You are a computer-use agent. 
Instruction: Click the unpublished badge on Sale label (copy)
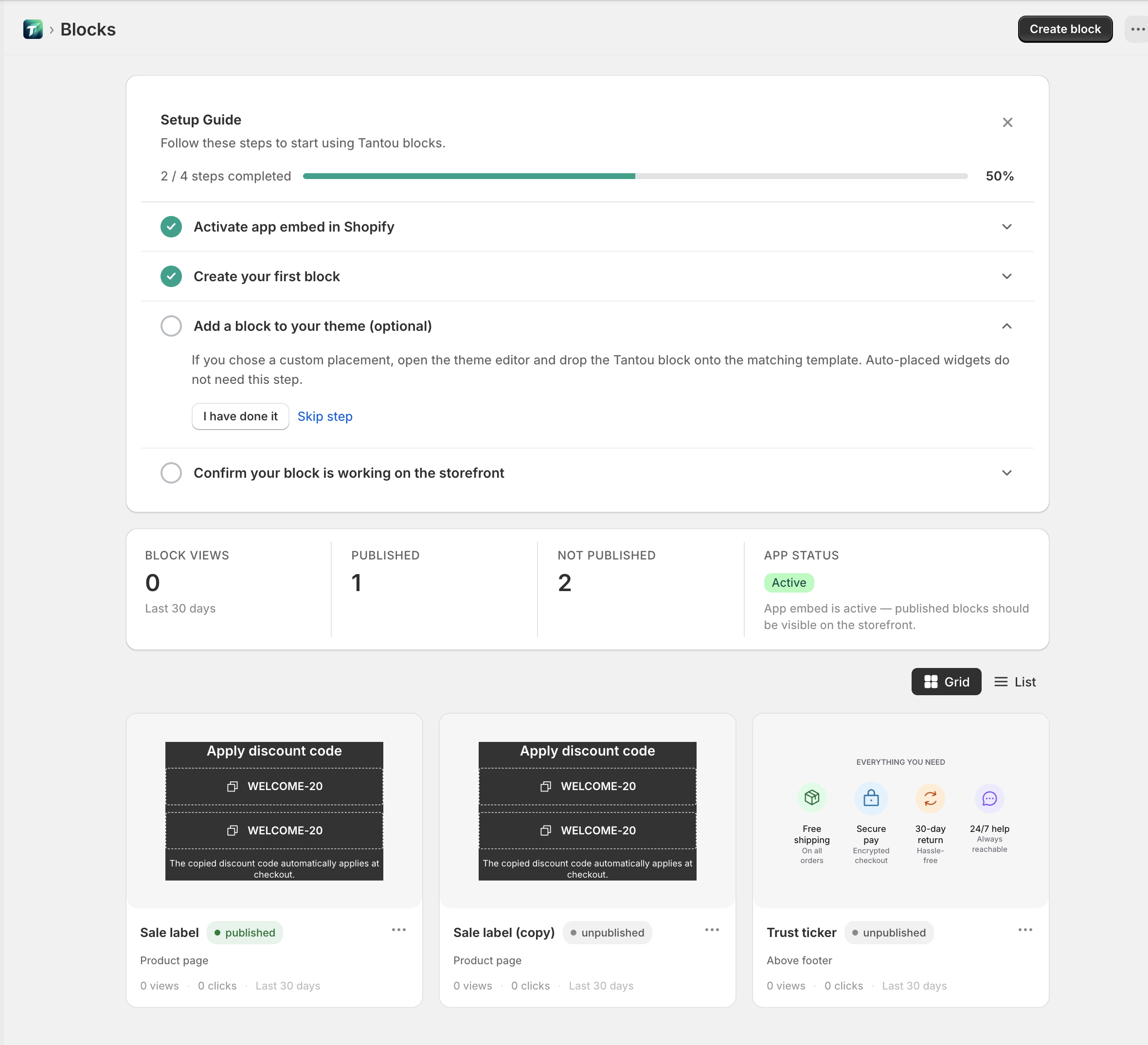point(607,933)
